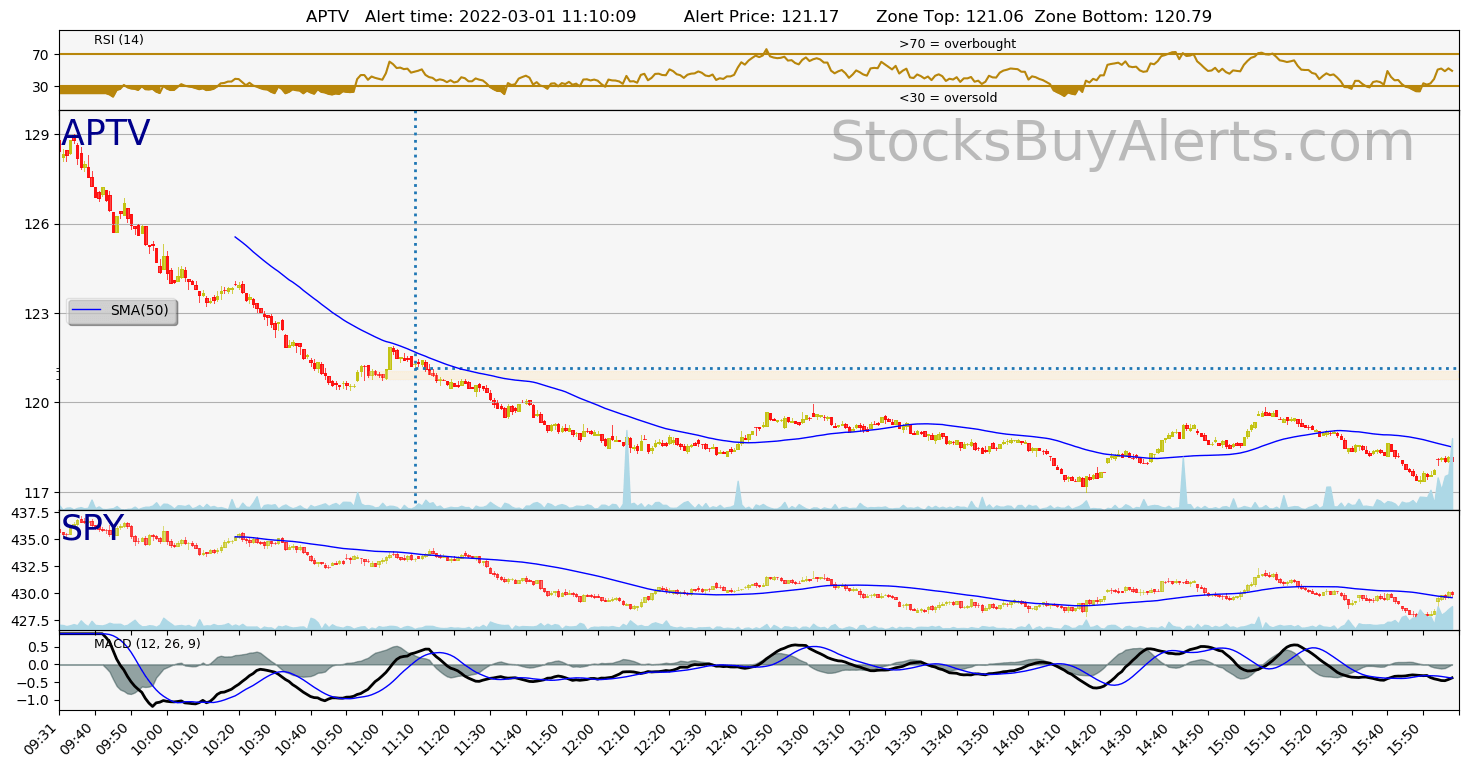
Task: Click the '<30 = oversold' annotation
Action: (948, 98)
